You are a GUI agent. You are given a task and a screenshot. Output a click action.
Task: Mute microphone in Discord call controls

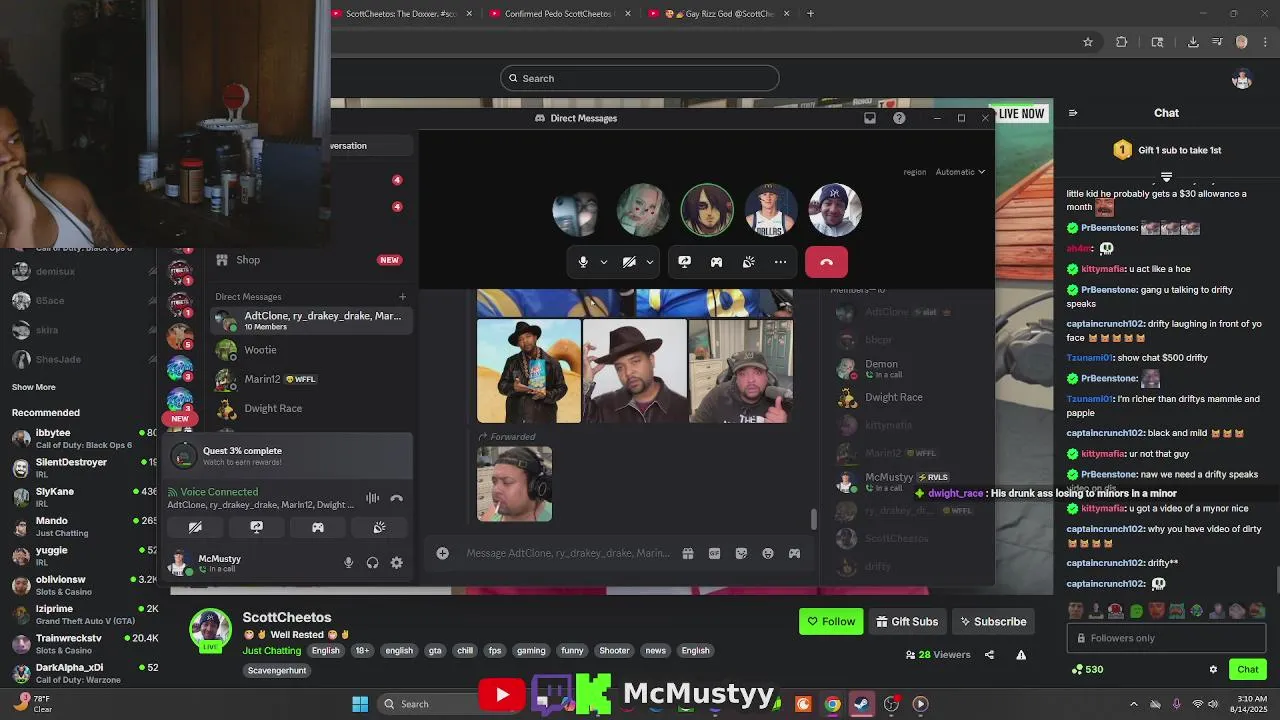click(583, 262)
